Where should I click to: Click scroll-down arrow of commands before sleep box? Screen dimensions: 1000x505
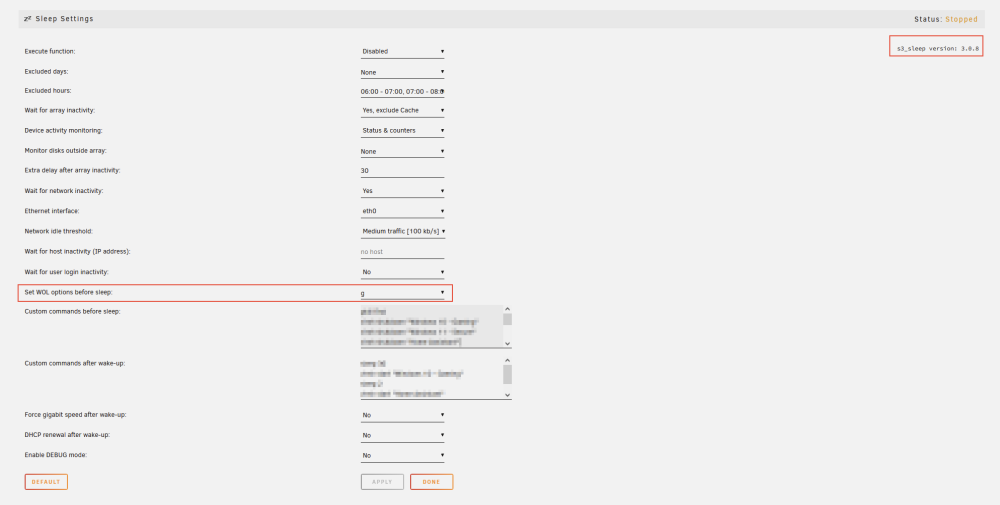(x=508, y=344)
